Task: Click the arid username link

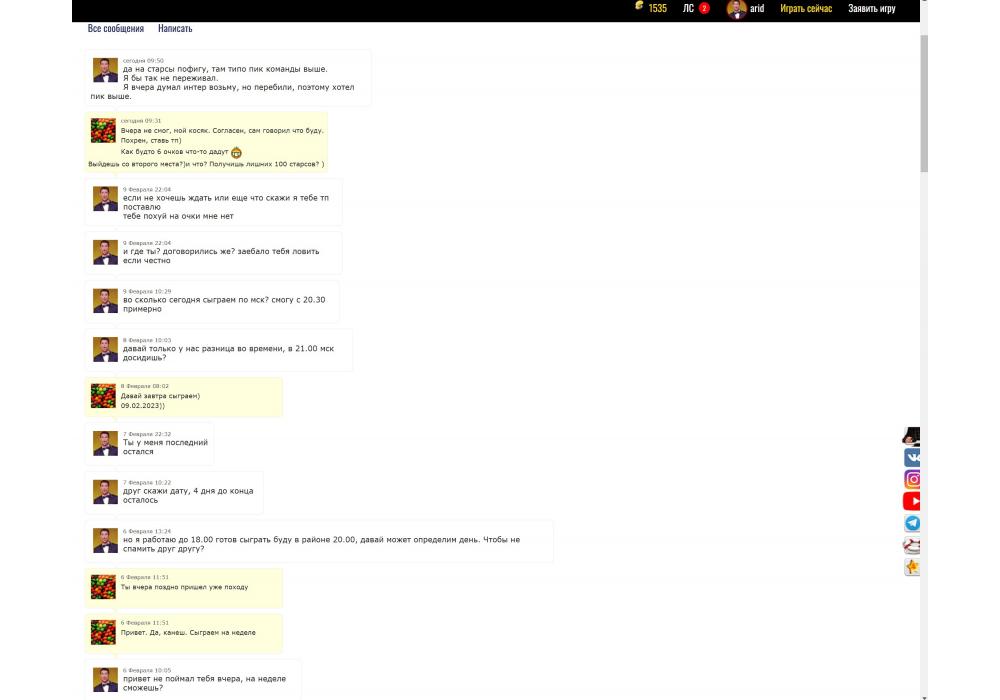Action: click(x=757, y=9)
